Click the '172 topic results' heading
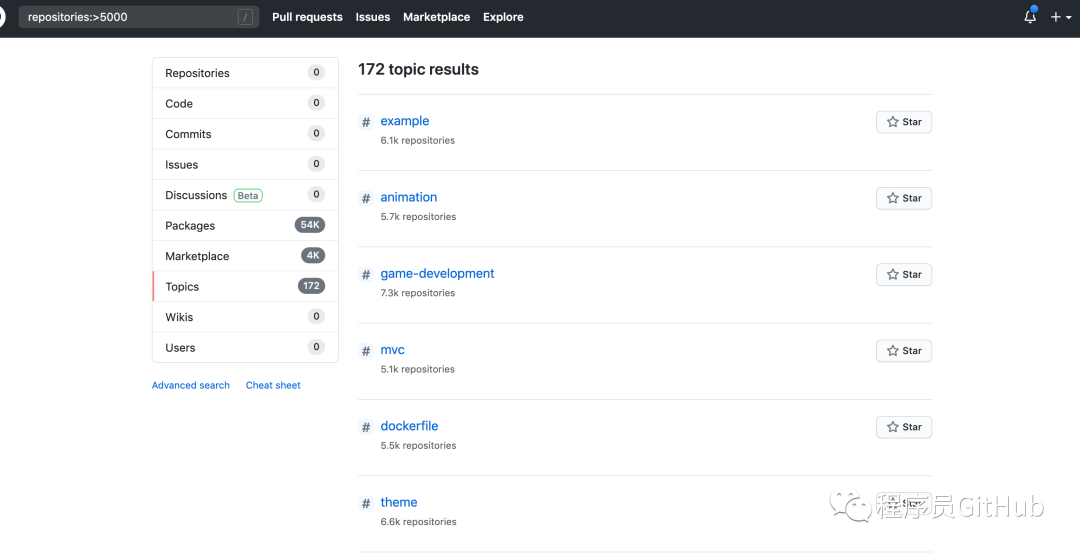Viewport: 1080px width, 554px height. click(x=418, y=70)
